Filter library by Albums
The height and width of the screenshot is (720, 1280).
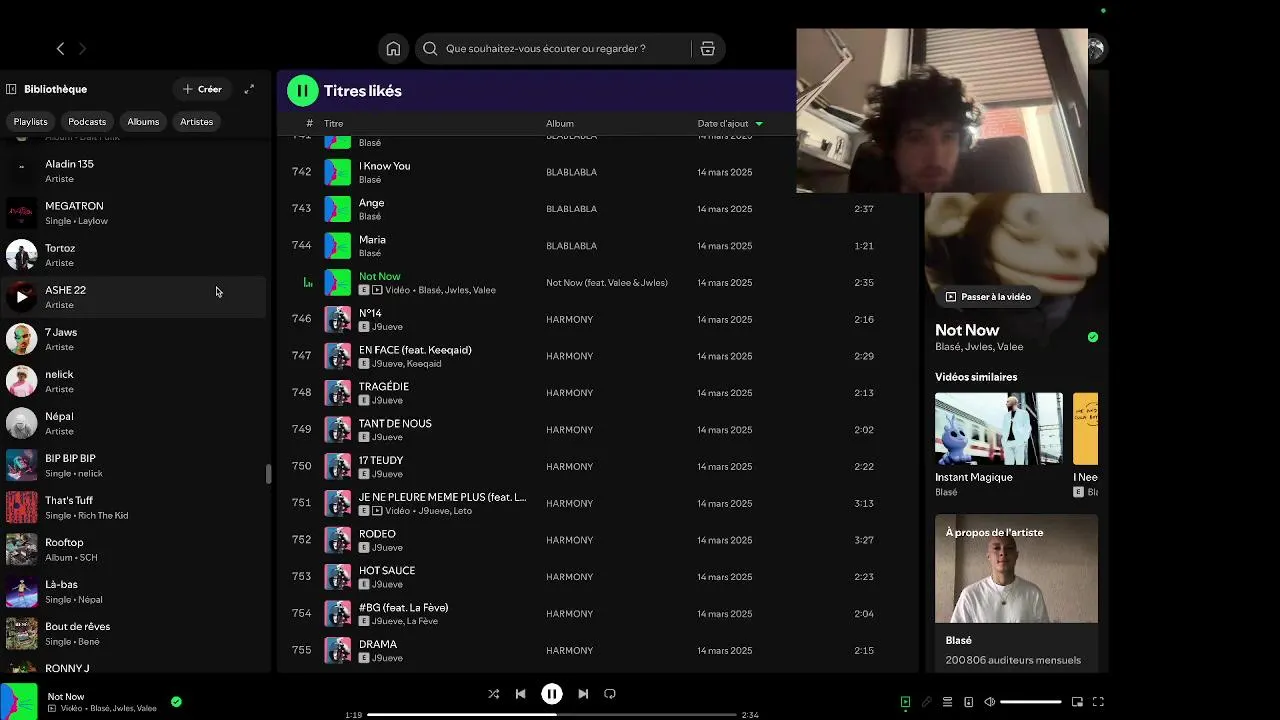(x=143, y=121)
